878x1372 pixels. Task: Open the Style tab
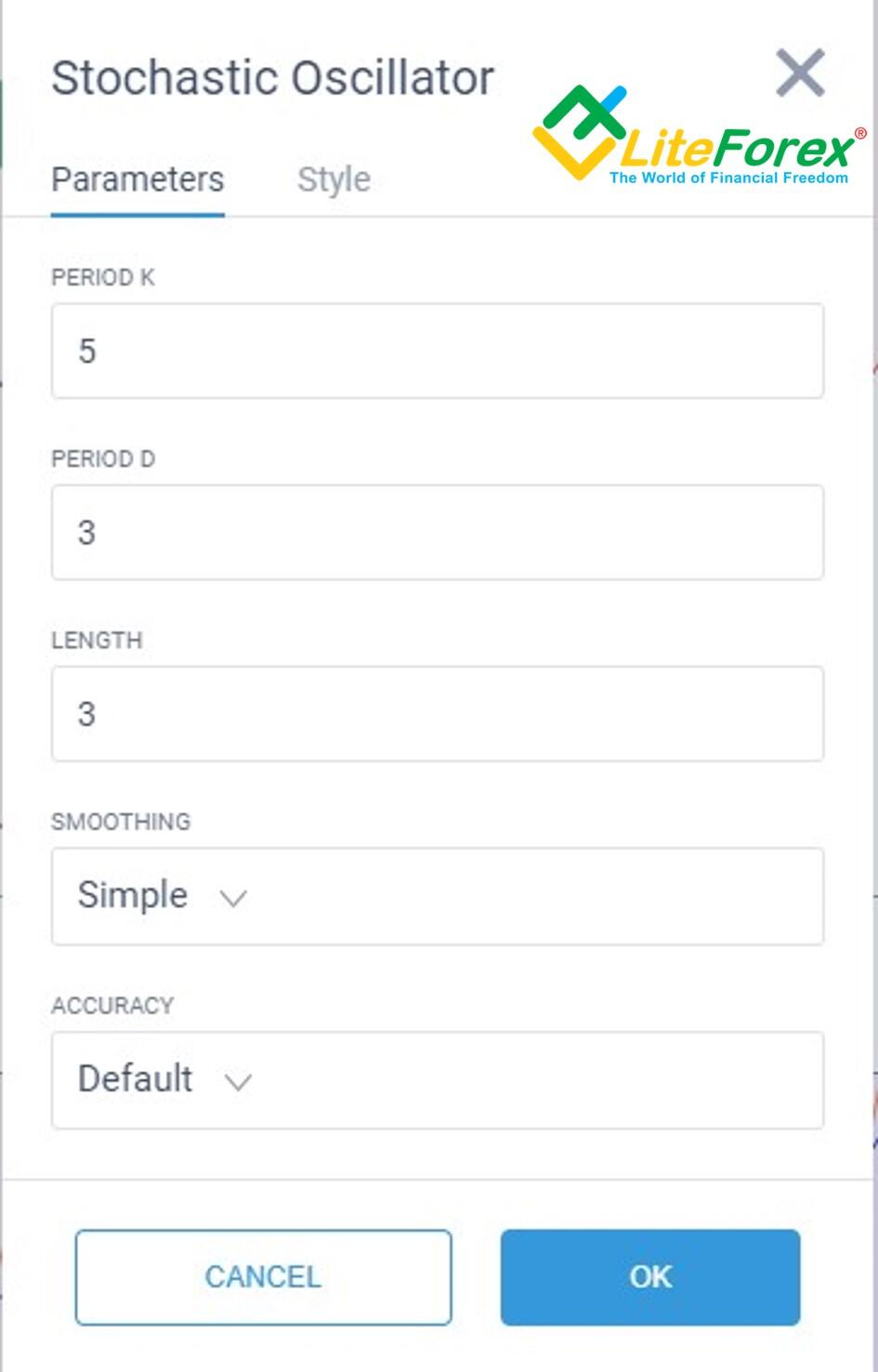(x=334, y=179)
